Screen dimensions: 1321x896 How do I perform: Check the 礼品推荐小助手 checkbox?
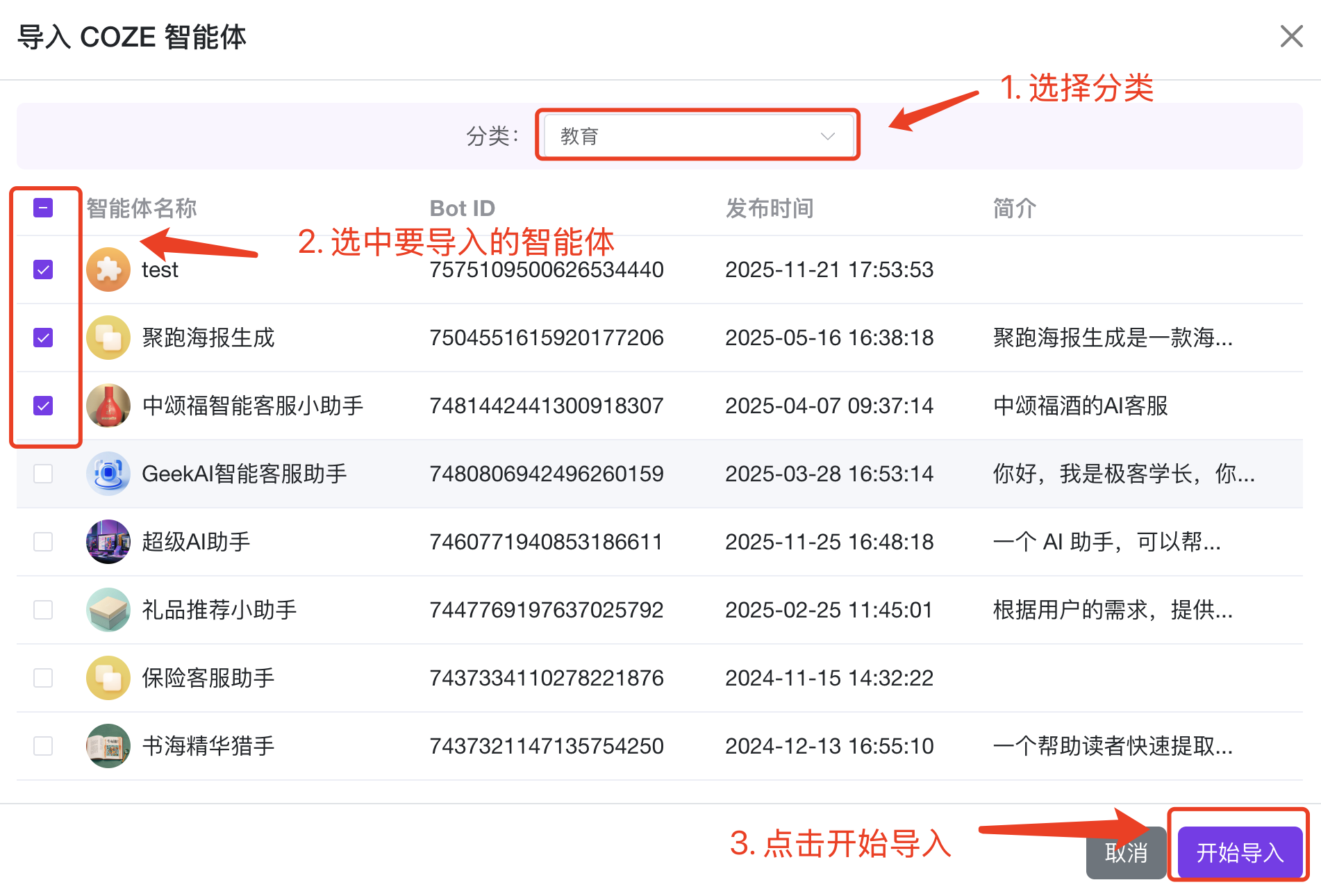click(x=43, y=610)
